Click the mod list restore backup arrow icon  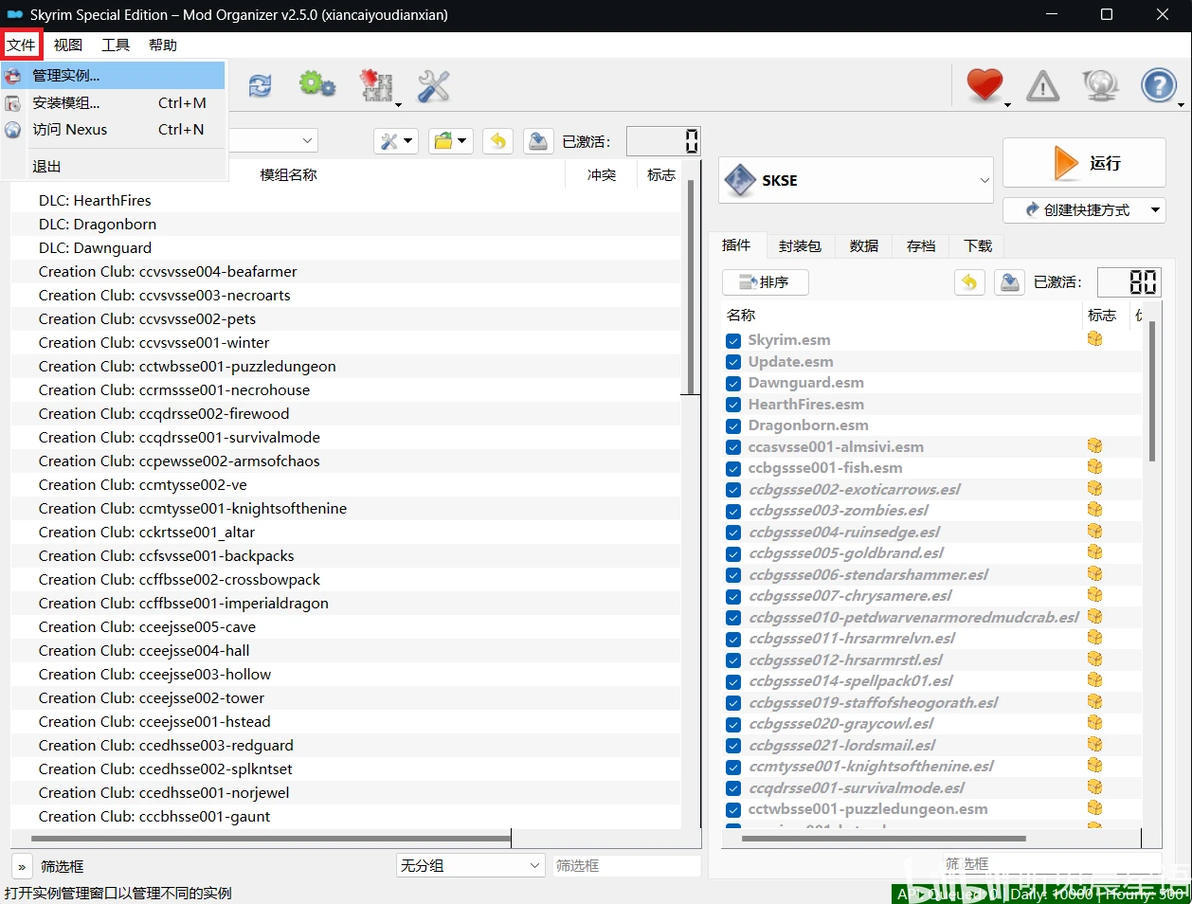pos(498,141)
